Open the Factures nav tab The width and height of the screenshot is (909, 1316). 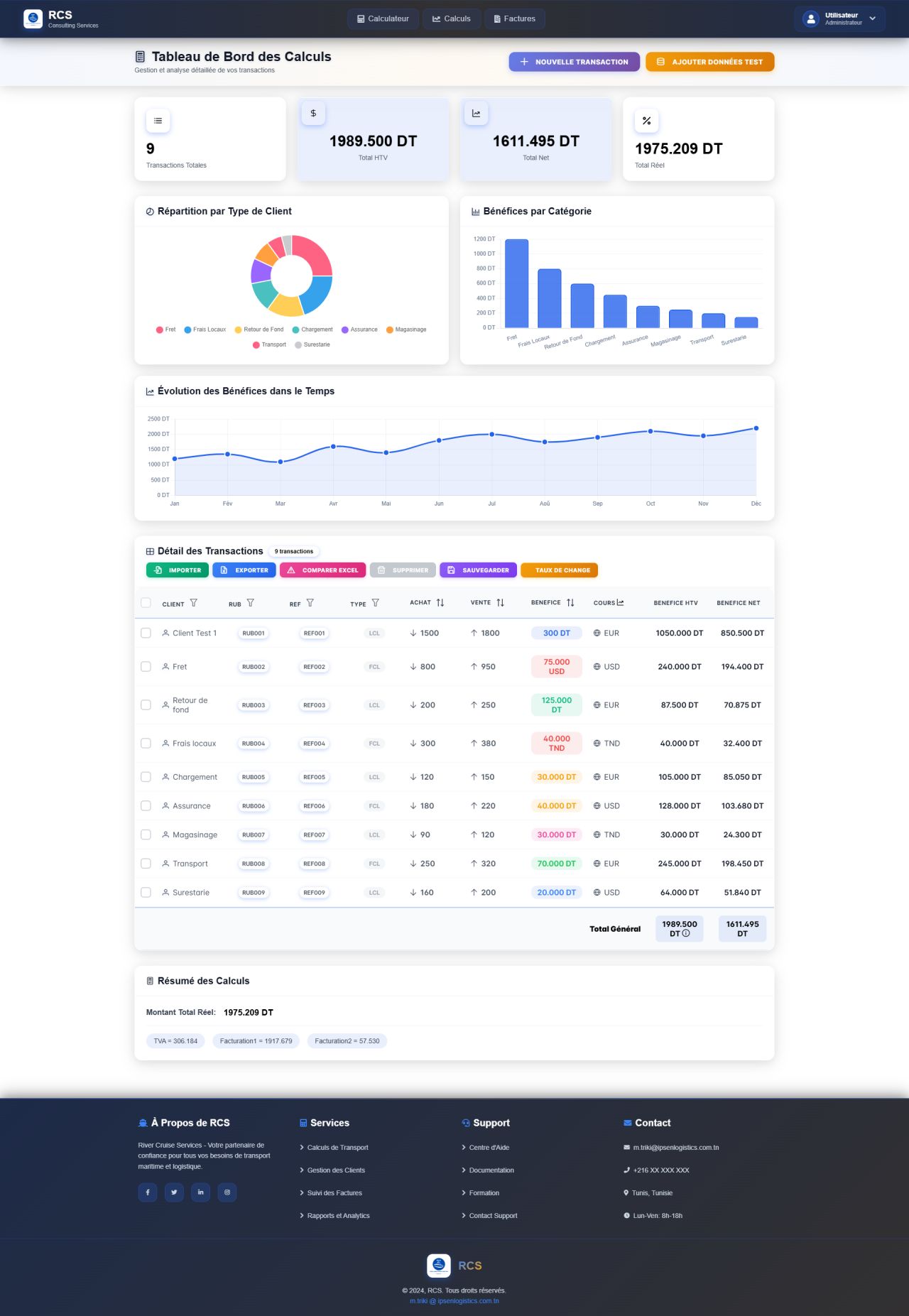(515, 19)
